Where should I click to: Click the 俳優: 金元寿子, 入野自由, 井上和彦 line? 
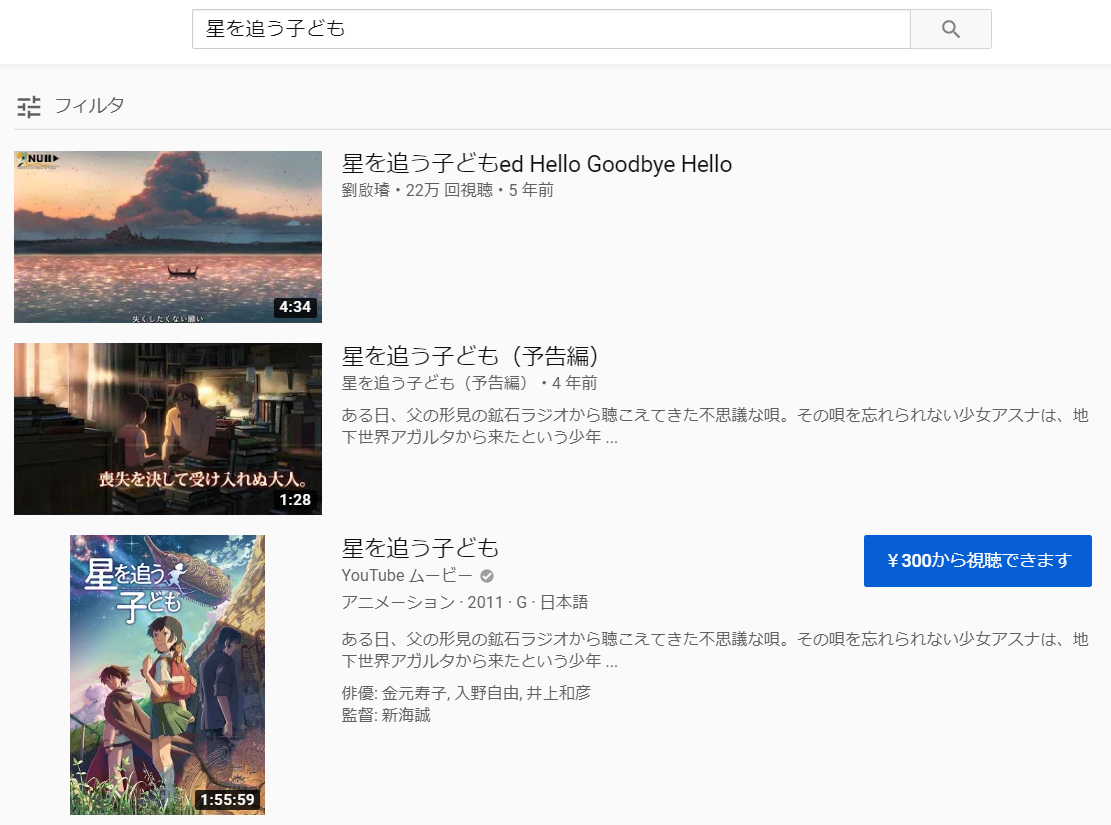click(x=466, y=692)
